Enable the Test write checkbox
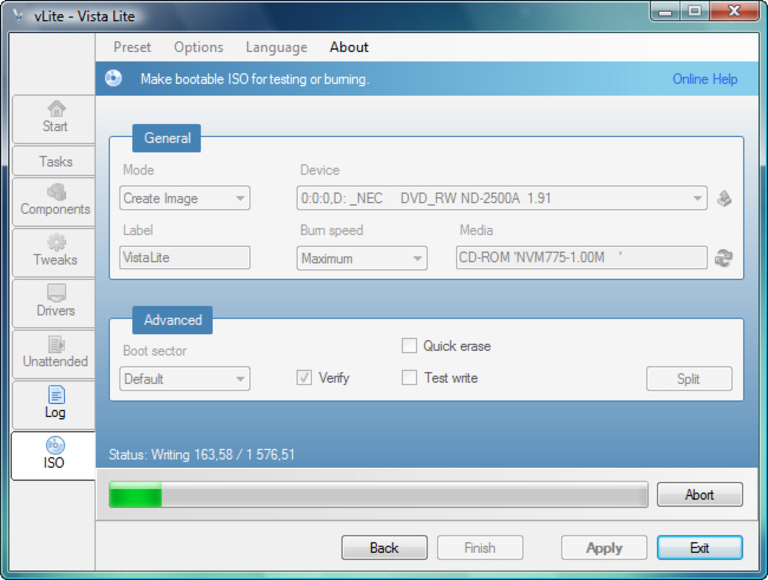Viewport: 768px width, 580px height. pyautogui.click(x=409, y=377)
